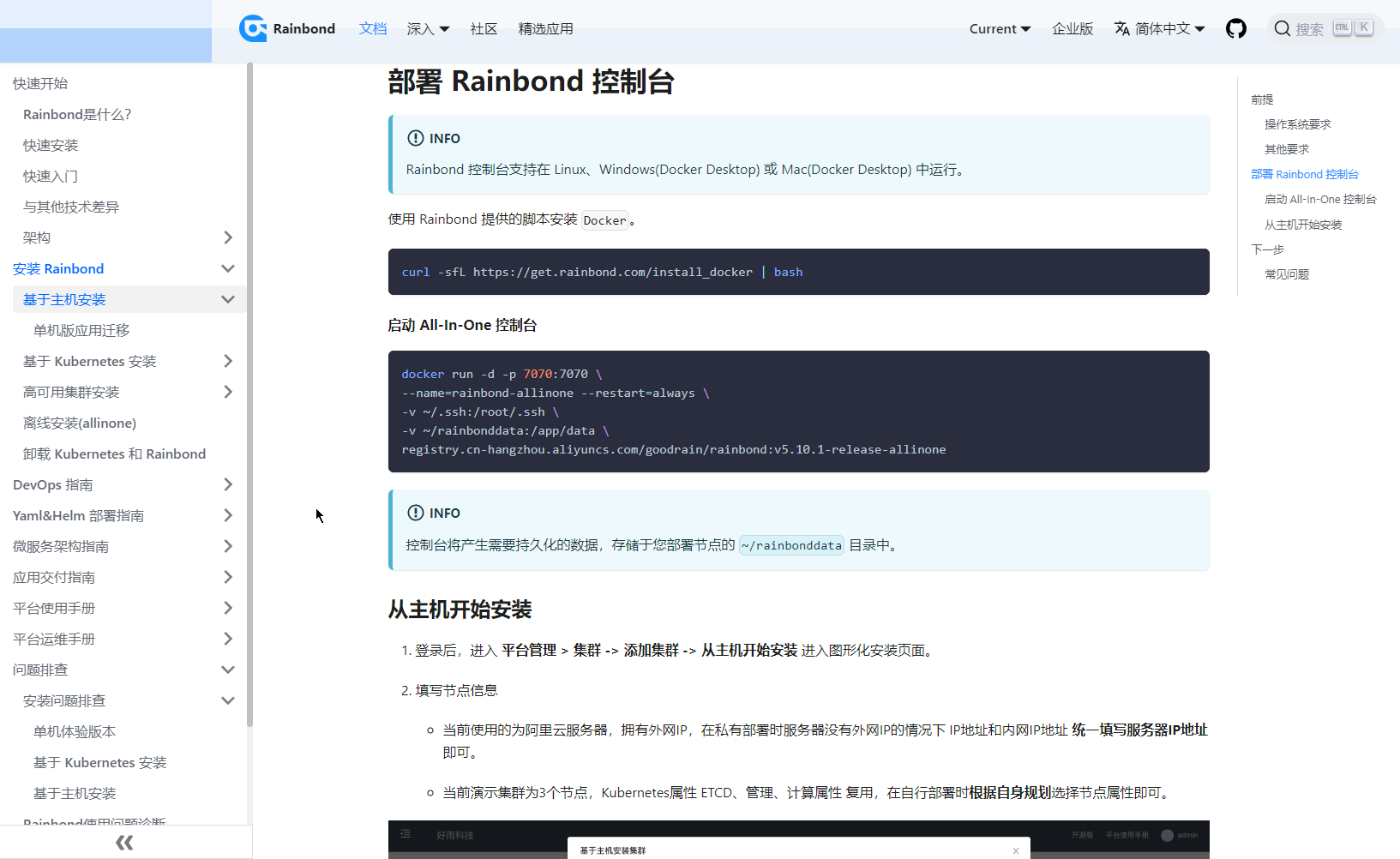Collapse the 安装 Rainbond sidebar section

228,268
